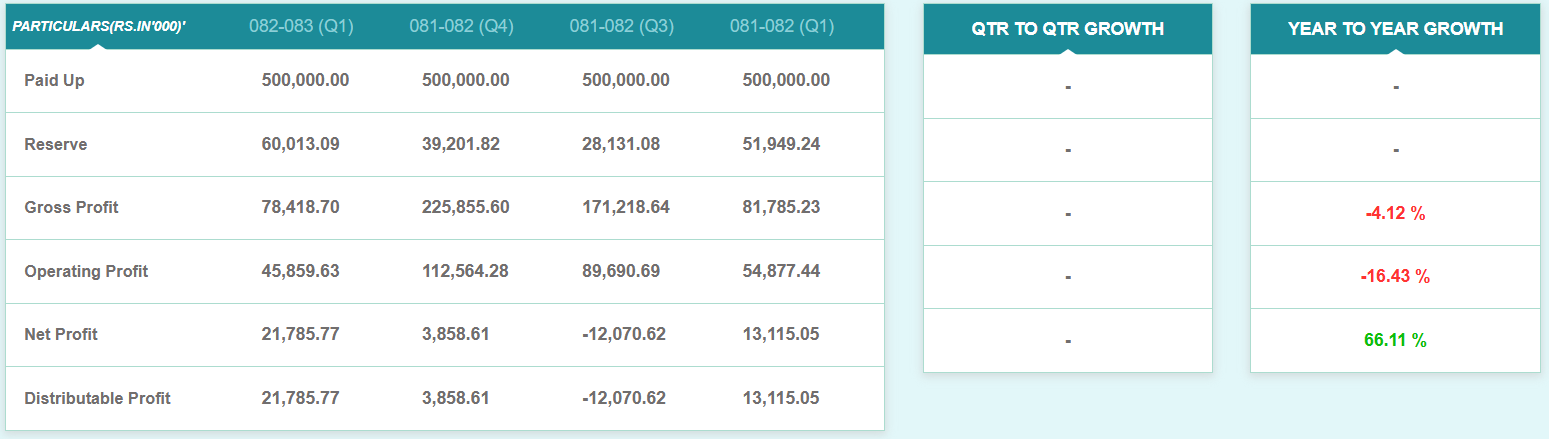
Task: Select the Operating Profit row label
Action: [x=86, y=271]
